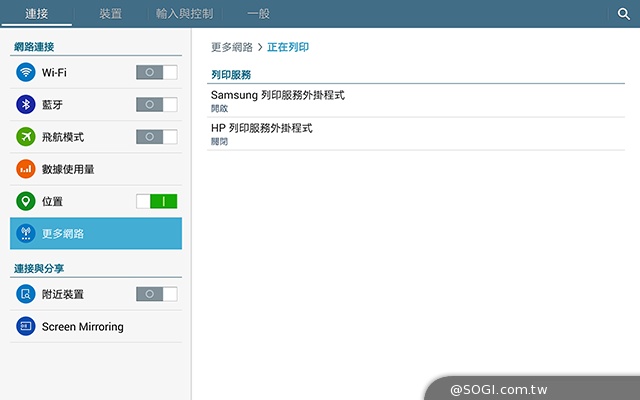Toggle the 附近裝置 switch
The width and height of the screenshot is (640, 400).
157,294
